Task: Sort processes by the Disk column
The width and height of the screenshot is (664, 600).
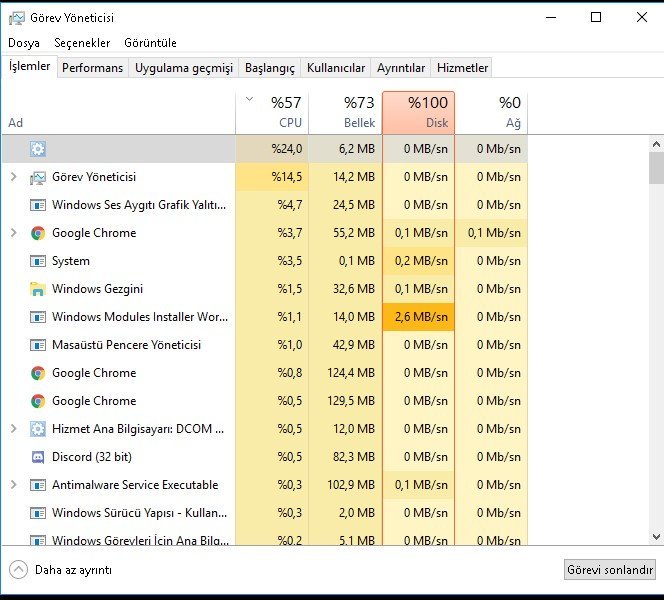Action: [418, 112]
